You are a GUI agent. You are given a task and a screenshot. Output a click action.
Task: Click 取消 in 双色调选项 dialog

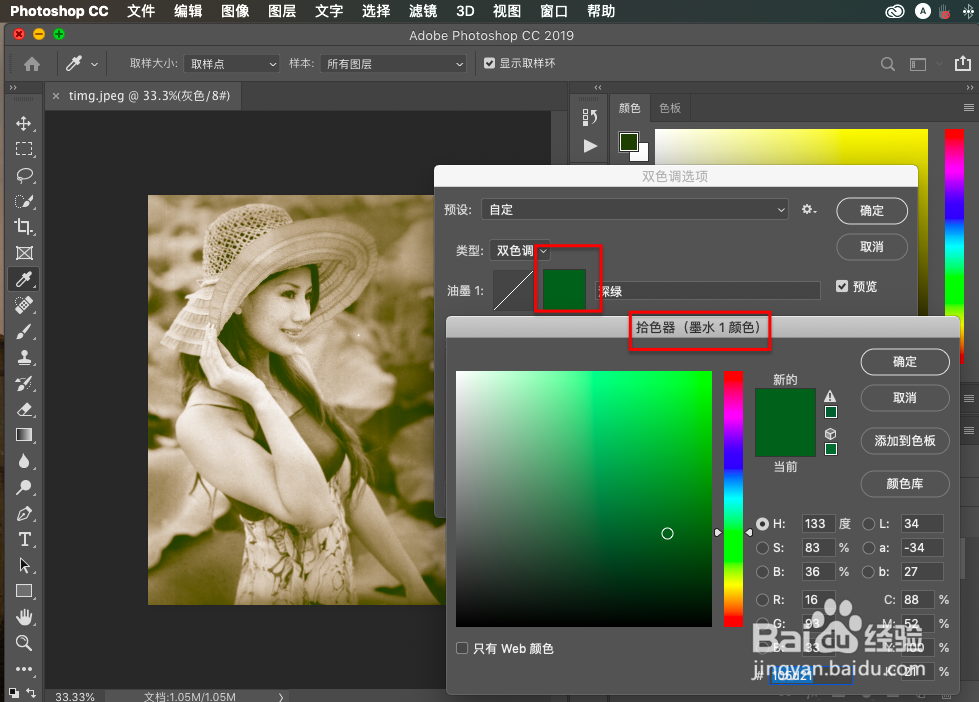pos(872,247)
